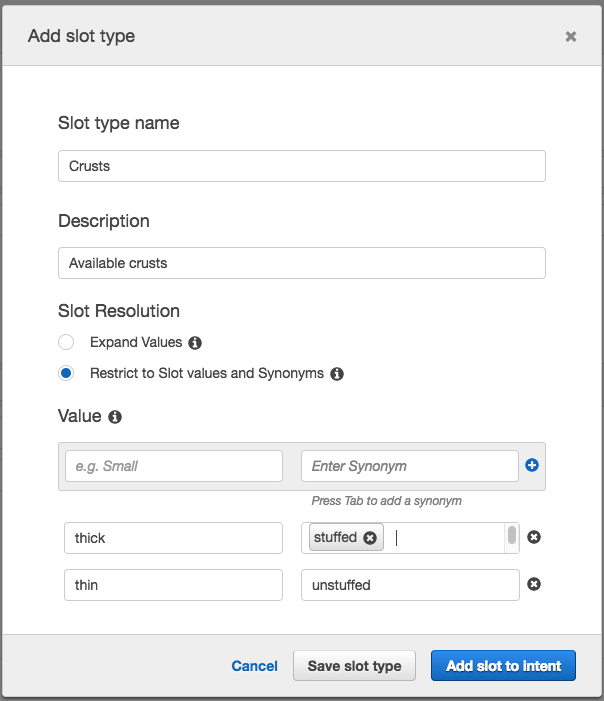Close the Add slot type dialog
Screen dimensions: 604x701
click(x=571, y=36)
